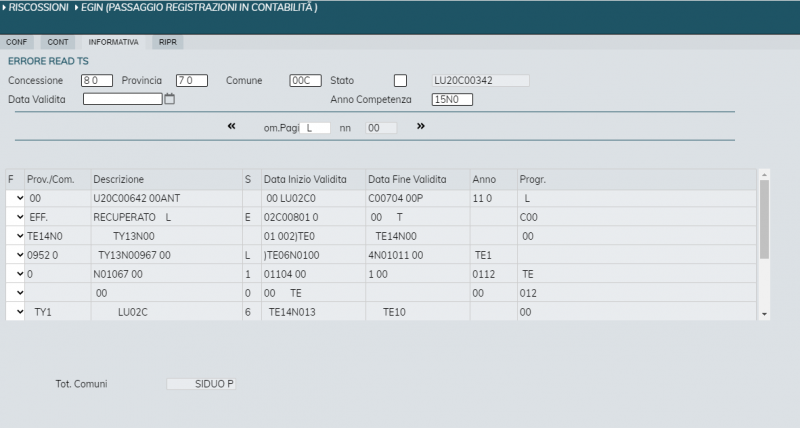Click the table scrollbar up arrow
Image resolution: width=800 pixels, height=428 pixels.
click(765, 175)
